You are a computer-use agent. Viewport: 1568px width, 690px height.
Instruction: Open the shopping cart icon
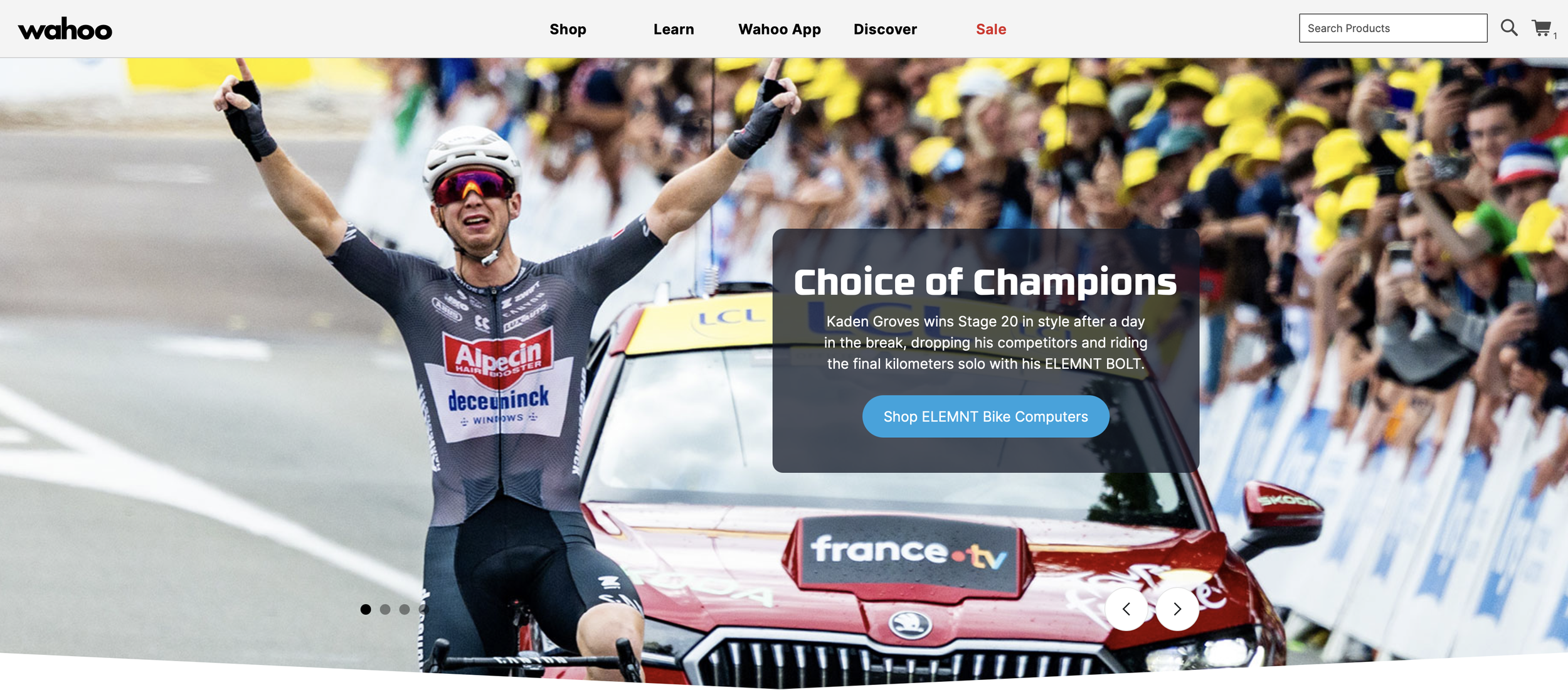1541,28
